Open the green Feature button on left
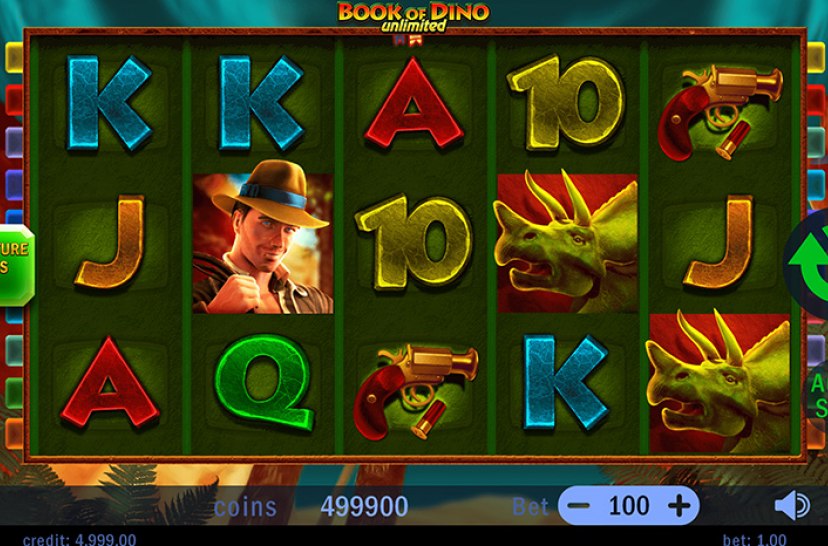Screen dimensions: 828x546 (x=16, y=266)
